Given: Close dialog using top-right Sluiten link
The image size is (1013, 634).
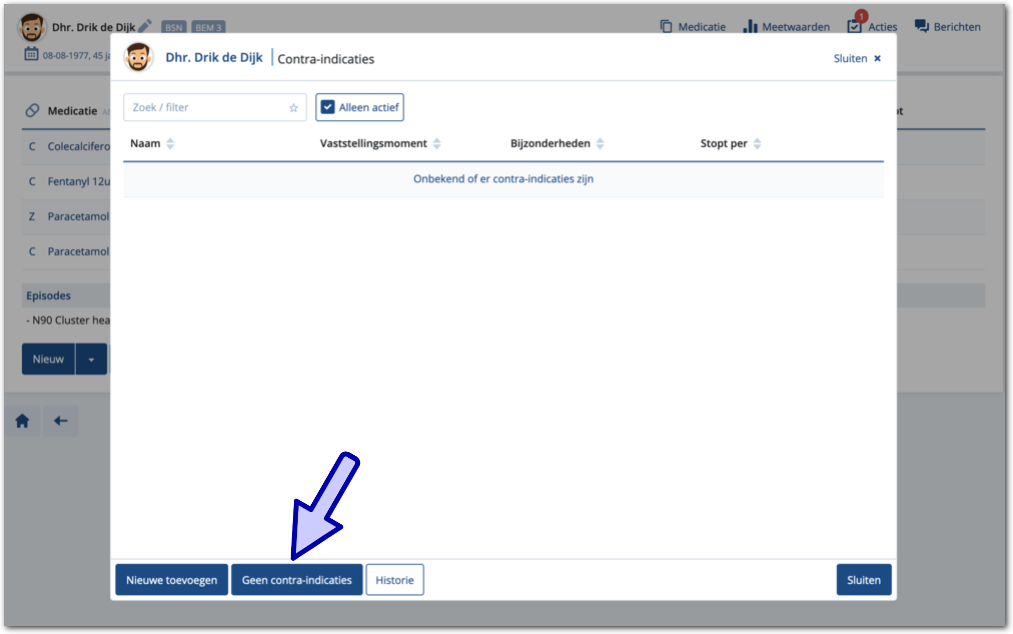Looking at the screenshot, I should (x=857, y=59).
